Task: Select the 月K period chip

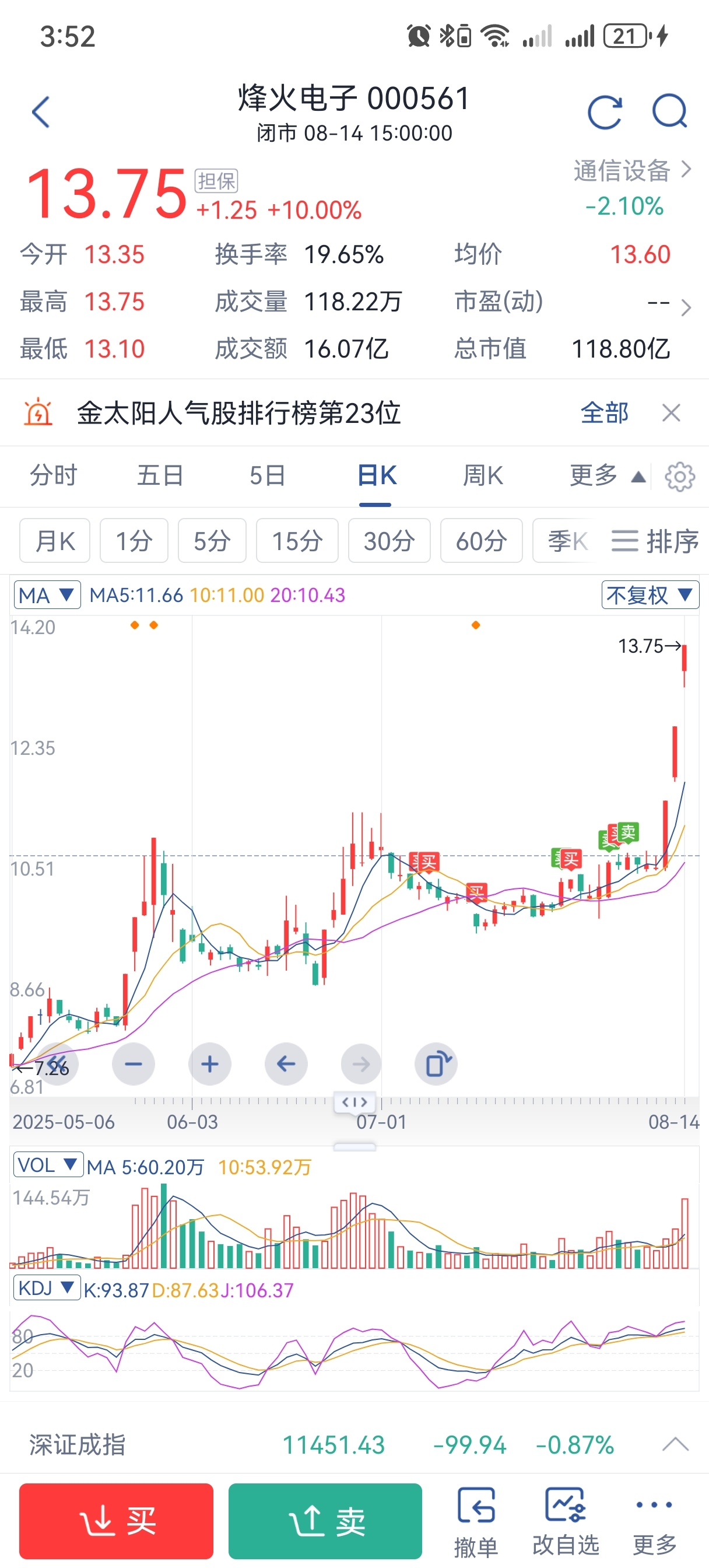Action: (55, 541)
